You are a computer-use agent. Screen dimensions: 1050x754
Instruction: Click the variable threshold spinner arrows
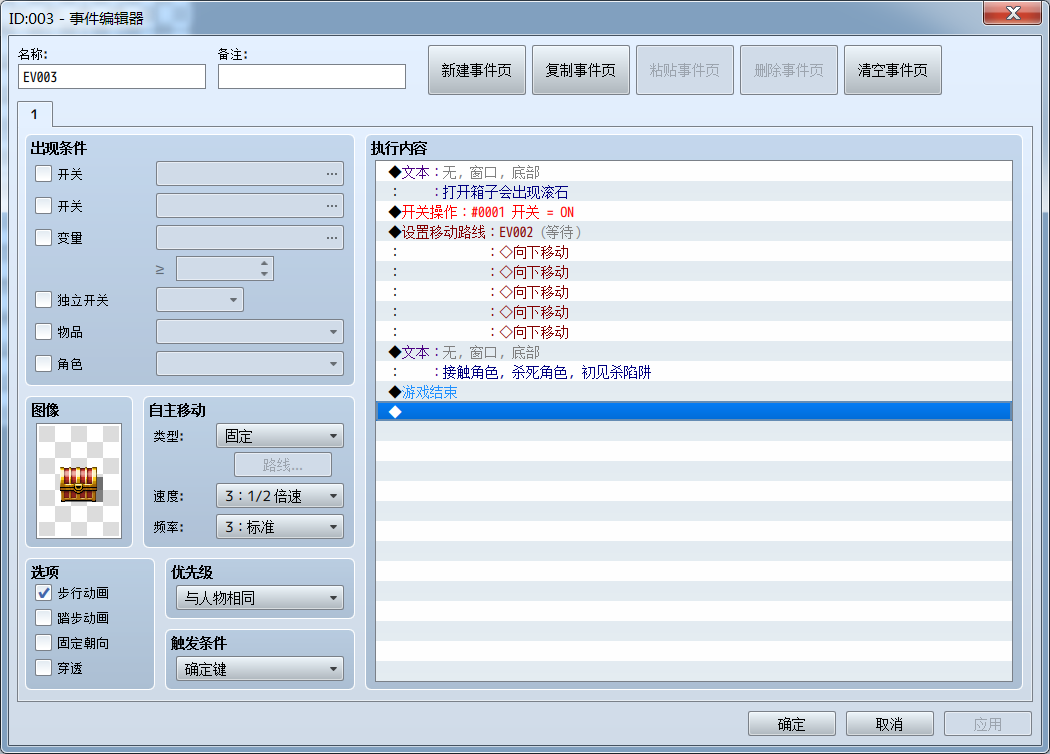coord(265,269)
